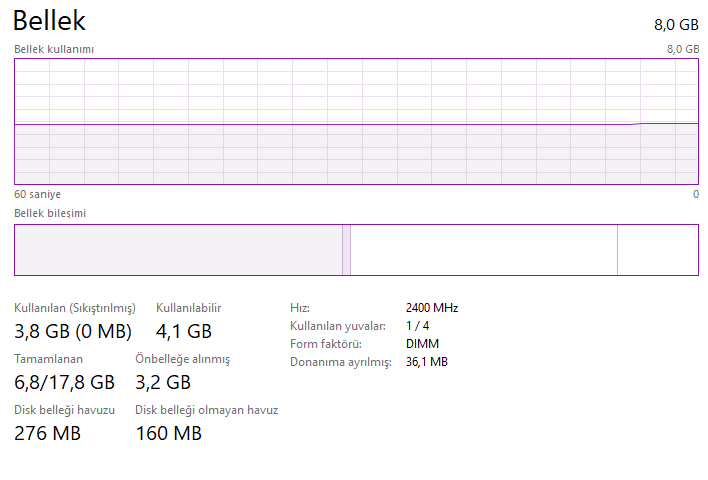Viewport: 708px width, 480px height.
Task: Click the standby segment of the memory composition bar
Action: coord(484,250)
